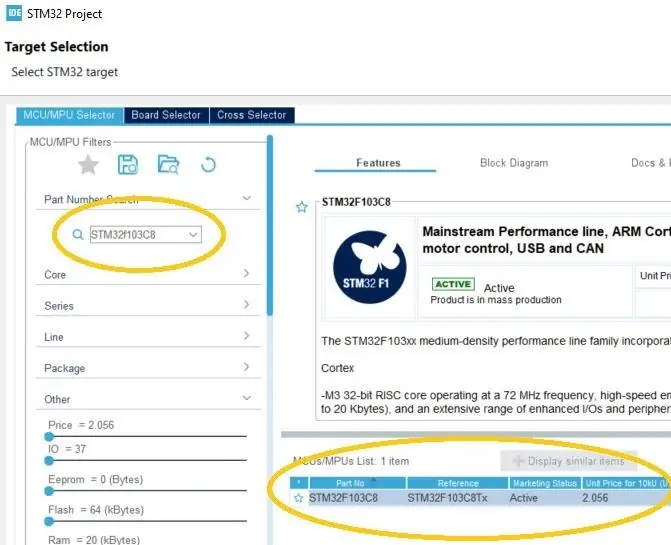The image size is (671, 545).
Task: Load a saved search via the folder icon
Action: [x=168, y=165]
